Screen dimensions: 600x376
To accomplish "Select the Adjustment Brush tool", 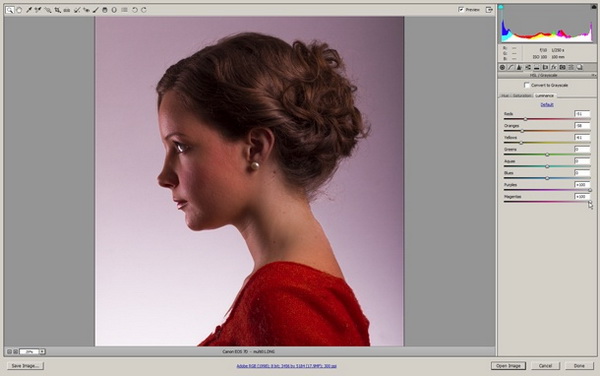I will (96, 10).
